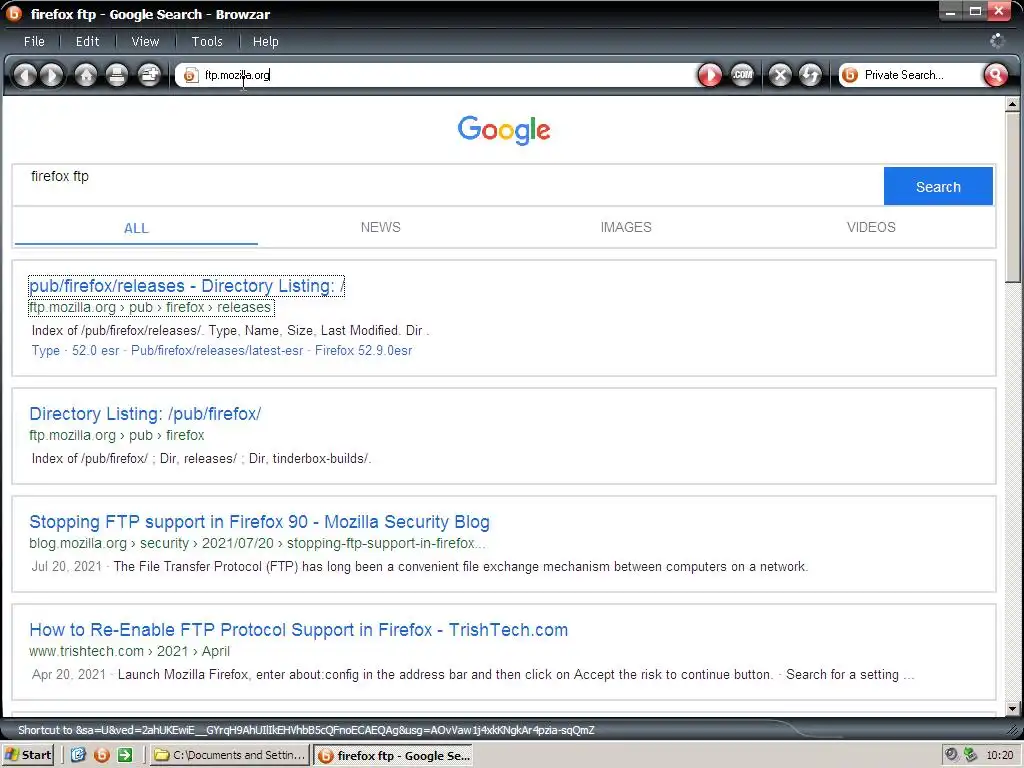Viewport: 1024px width, 768px height.
Task: Click the Google logo
Action: point(504,130)
